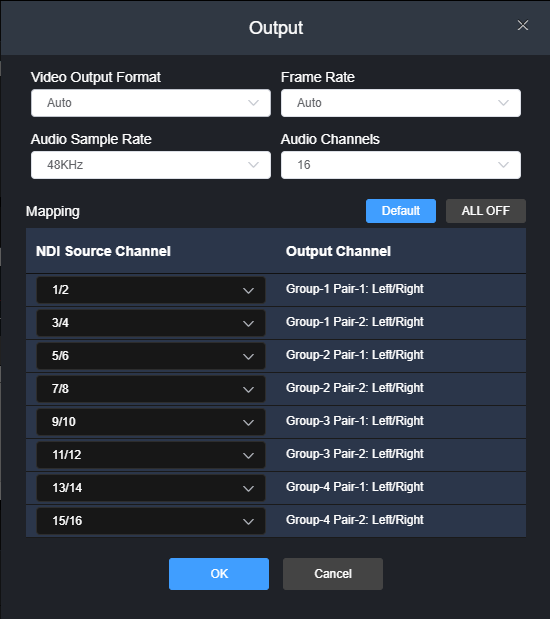Close the Output dialog with X icon

[x=523, y=25]
